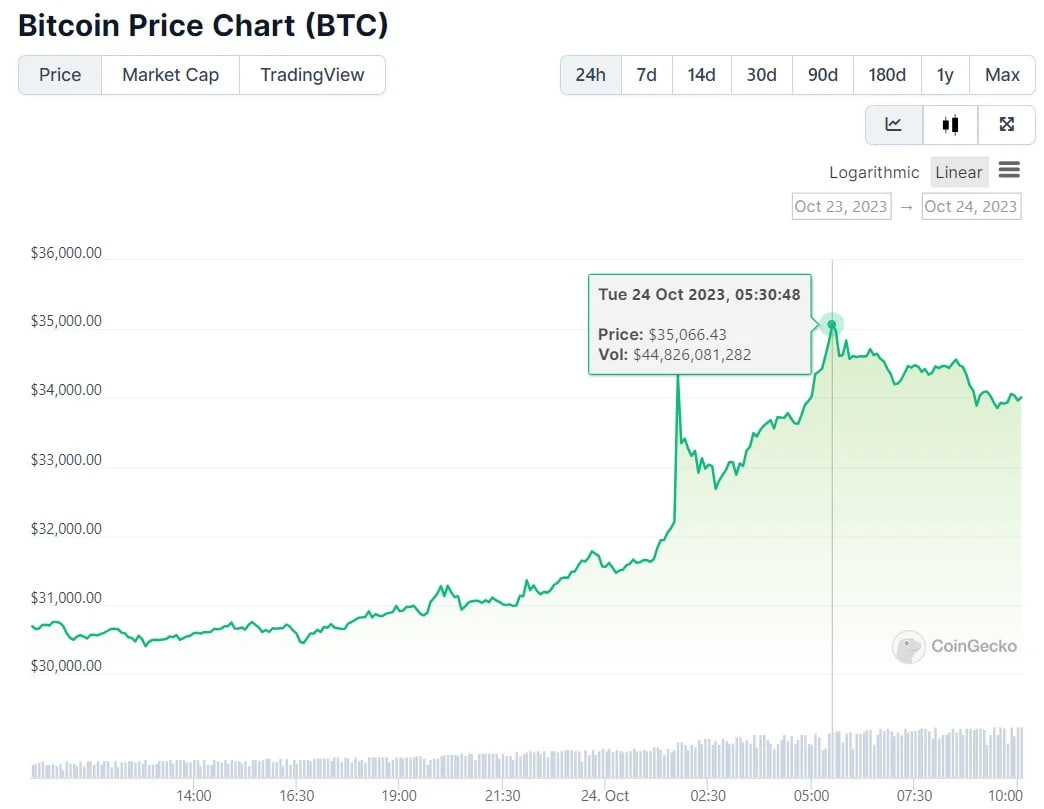Show 14d price history

click(x=701, y=75)
